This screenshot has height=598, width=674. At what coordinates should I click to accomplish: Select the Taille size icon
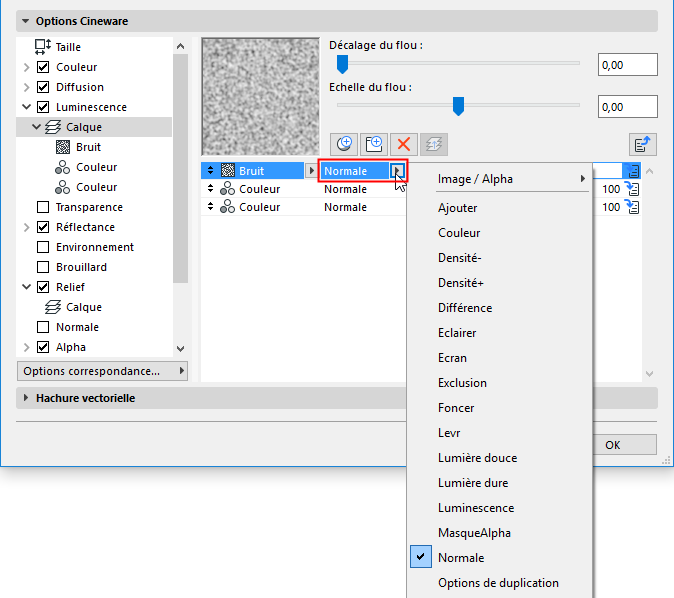43,47
